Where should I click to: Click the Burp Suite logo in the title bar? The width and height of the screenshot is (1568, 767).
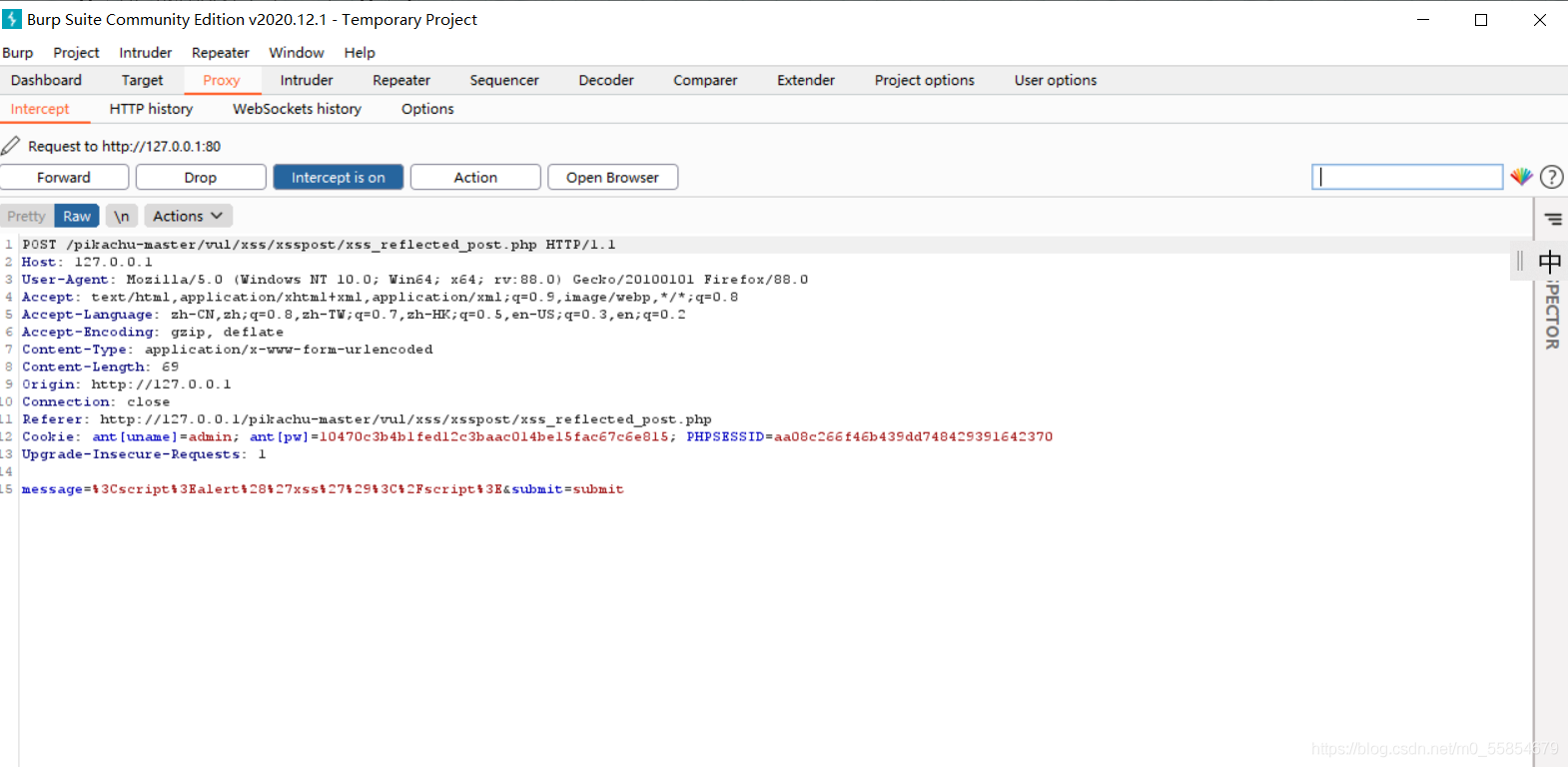pos(12,19)
